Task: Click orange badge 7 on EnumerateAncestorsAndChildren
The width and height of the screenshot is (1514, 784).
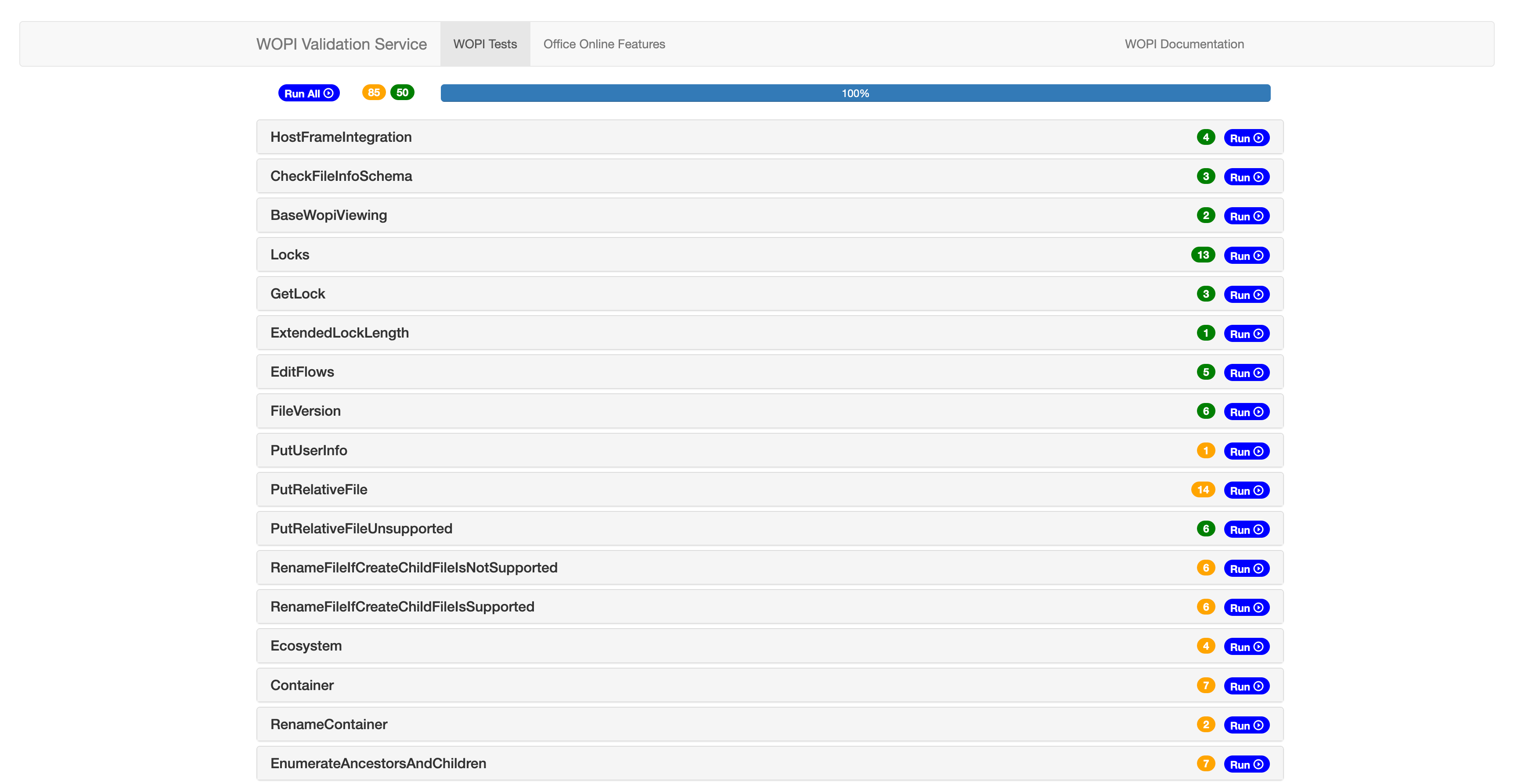Action: pos(1205,763)
